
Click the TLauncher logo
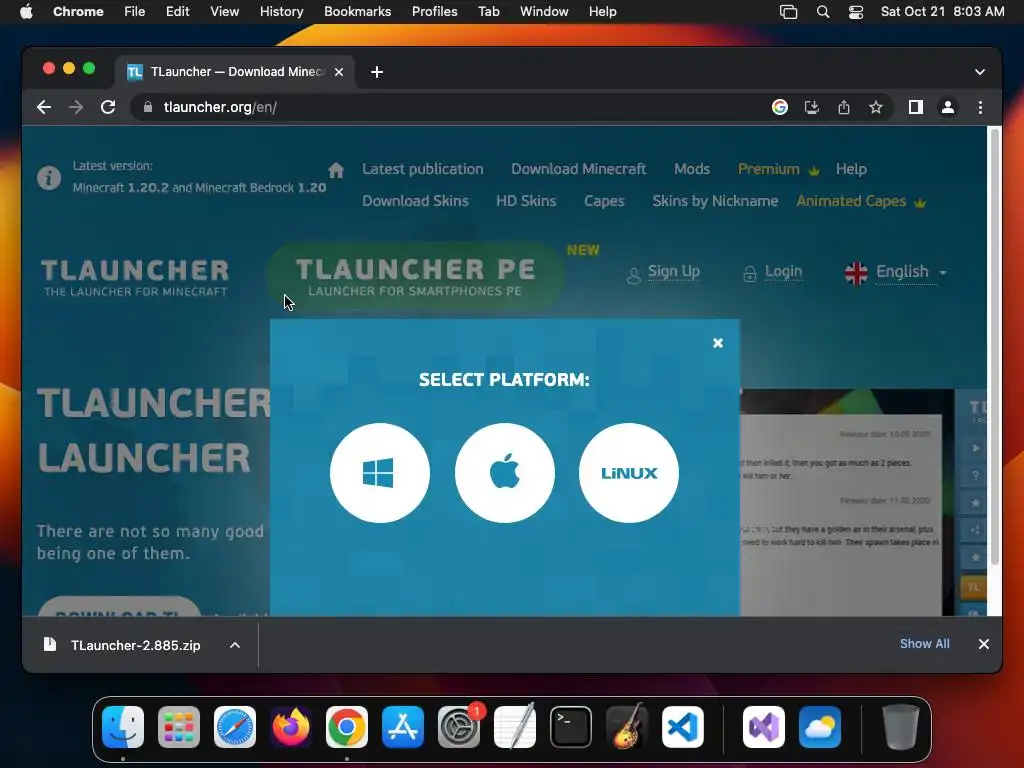pos(135,277)
